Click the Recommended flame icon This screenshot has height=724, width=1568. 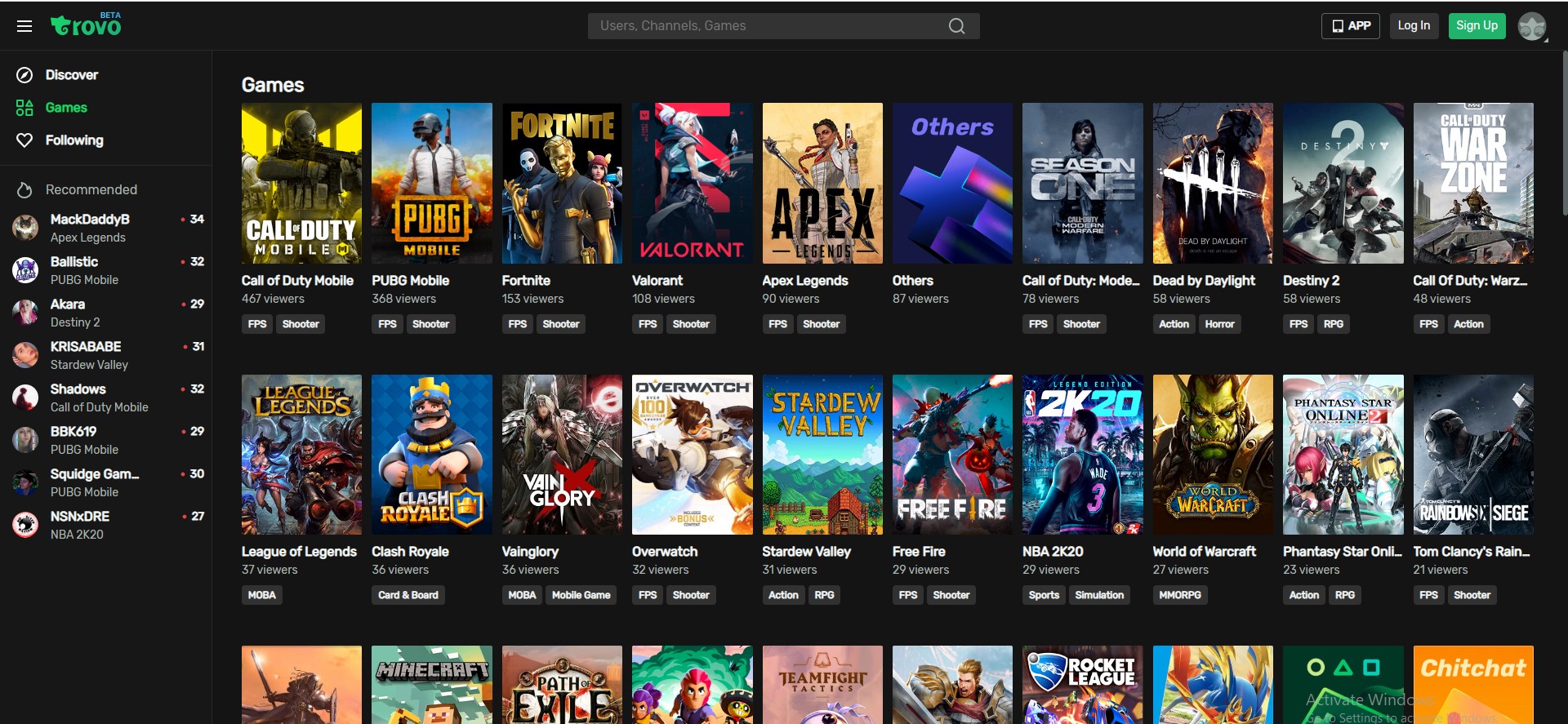24,190
